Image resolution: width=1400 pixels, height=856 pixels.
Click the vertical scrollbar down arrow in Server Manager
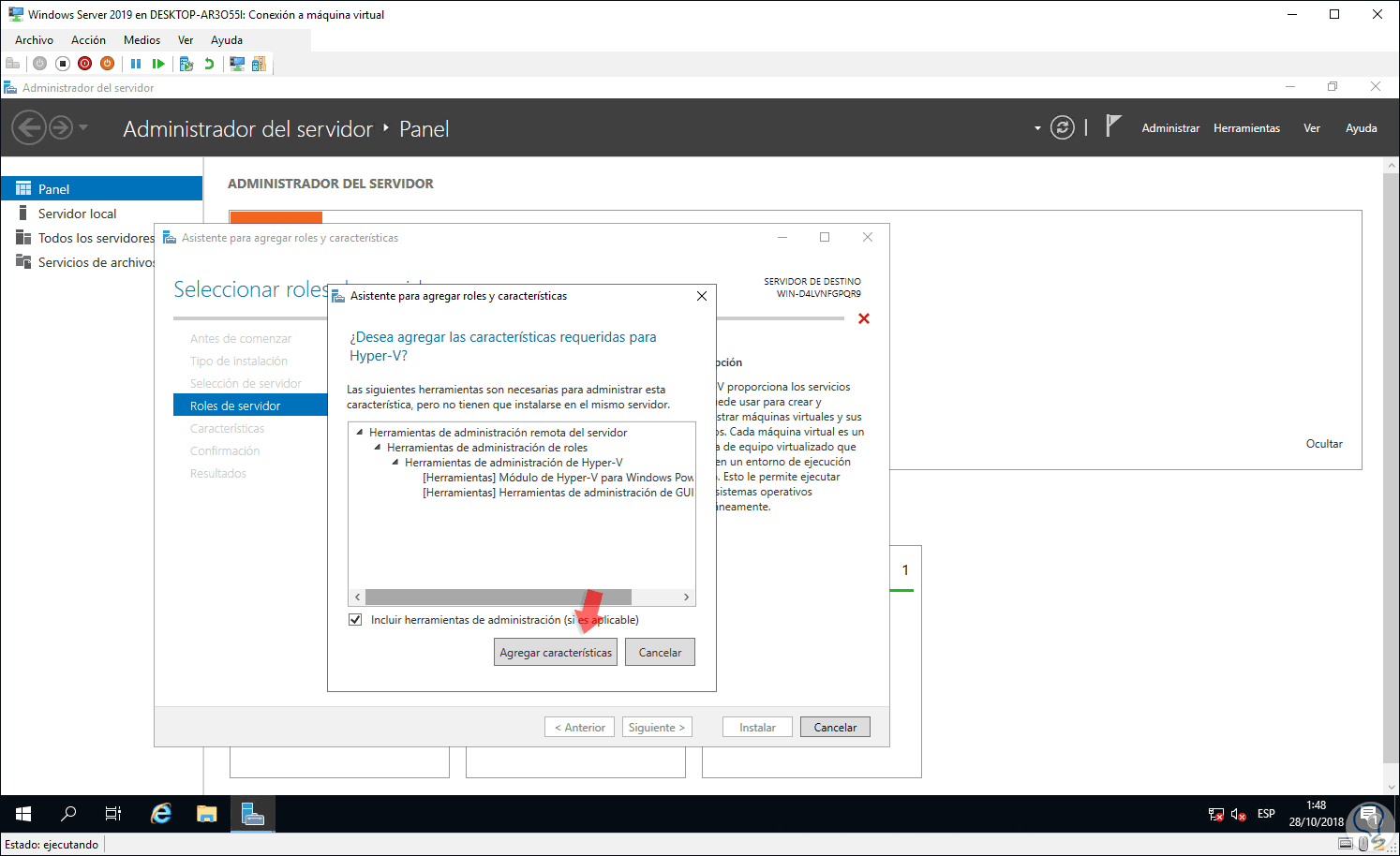(x=1392, y=788)
